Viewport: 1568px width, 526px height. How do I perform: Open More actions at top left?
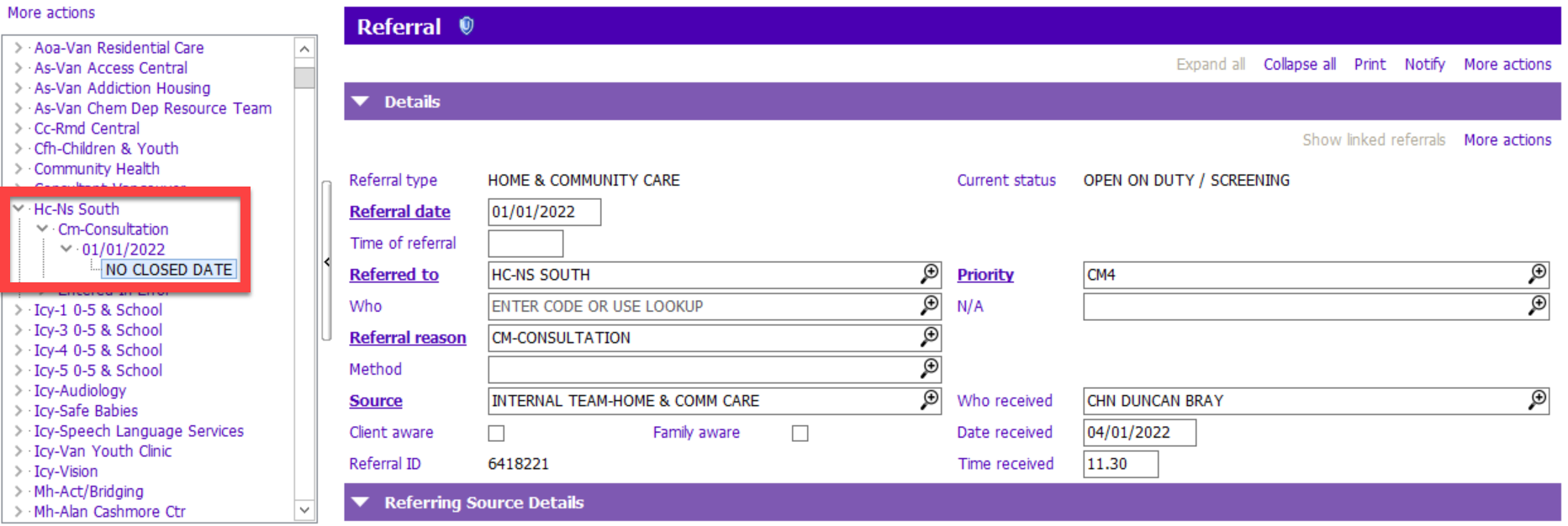(50, 13)
